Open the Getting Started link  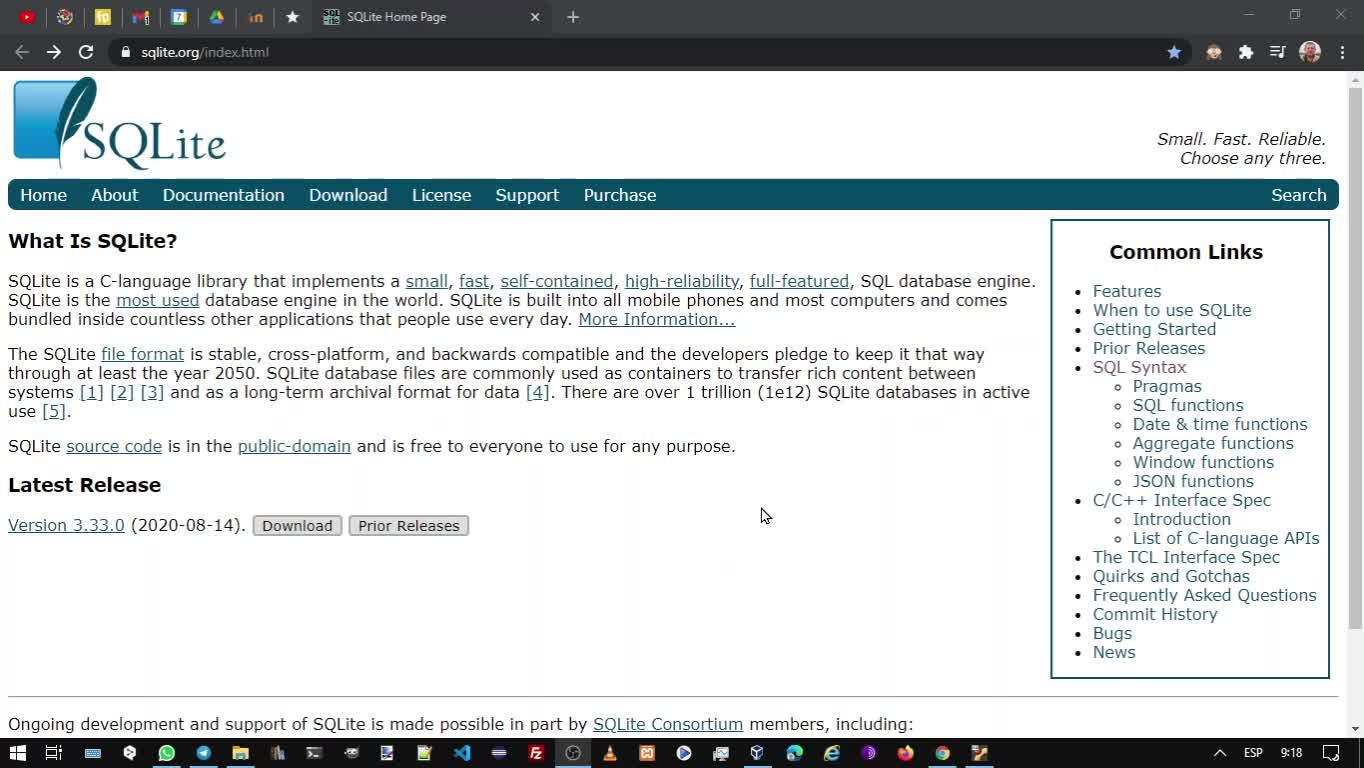click(x=1155, y=329)
